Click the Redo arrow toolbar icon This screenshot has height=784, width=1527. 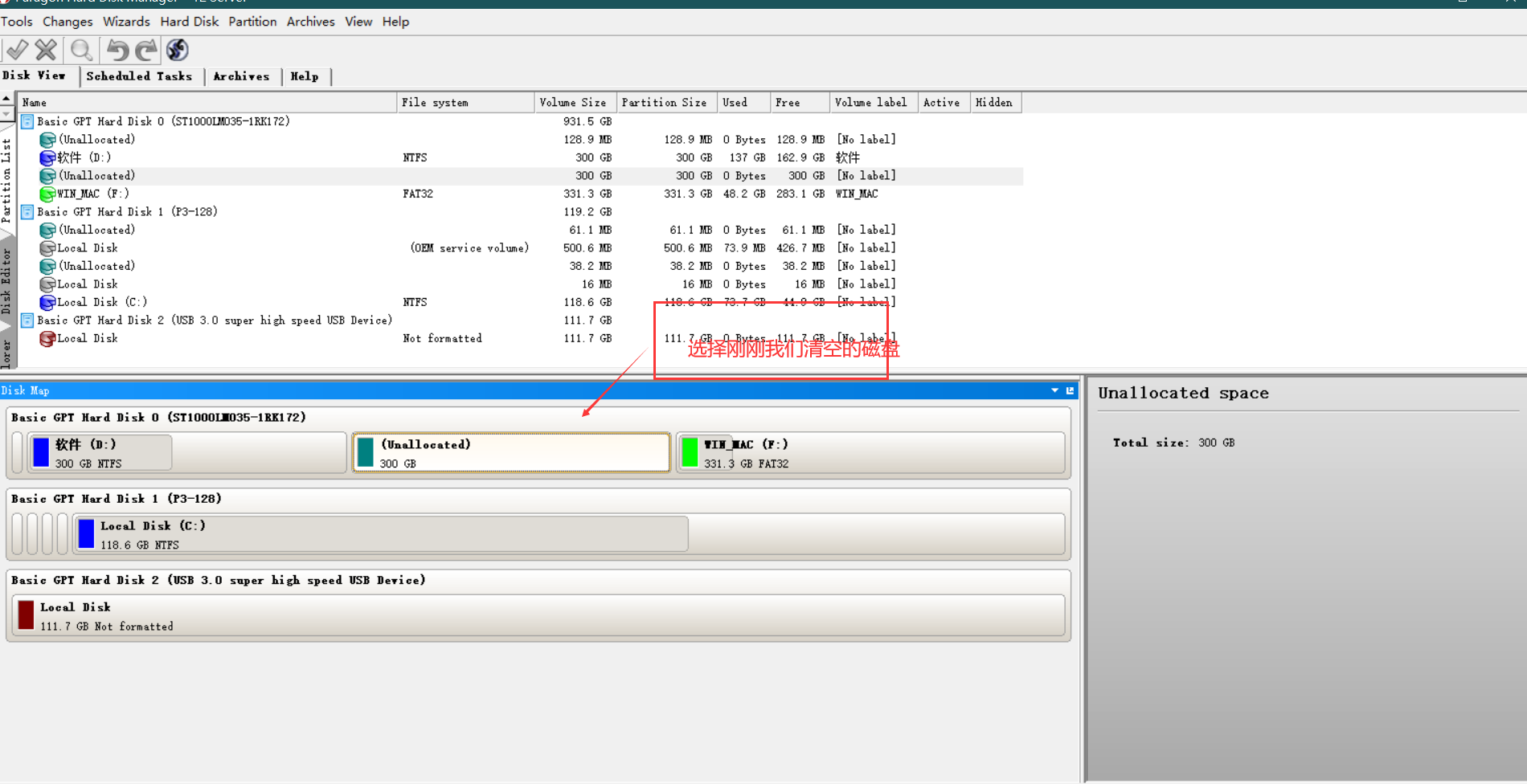(x=145, y=50)
